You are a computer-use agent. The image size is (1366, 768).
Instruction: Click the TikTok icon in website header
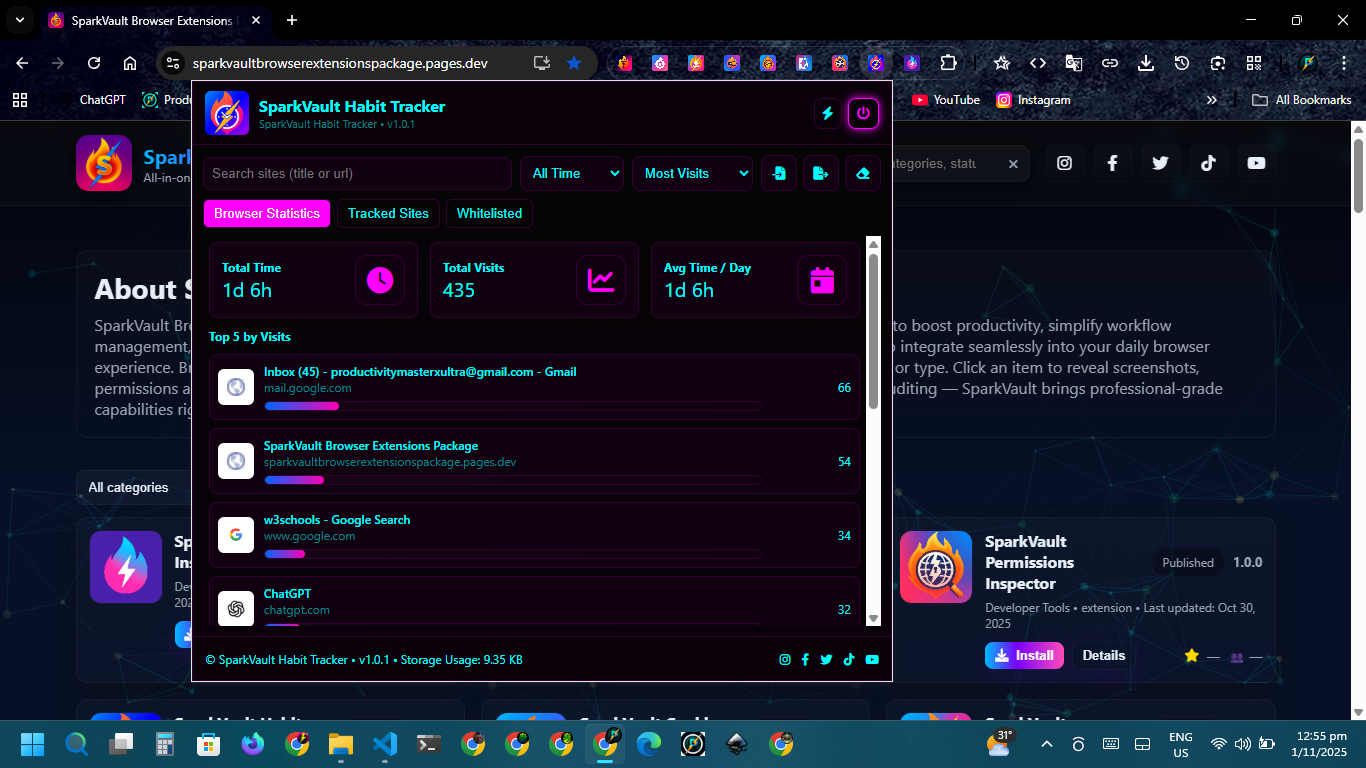(x=1208, y=163)
